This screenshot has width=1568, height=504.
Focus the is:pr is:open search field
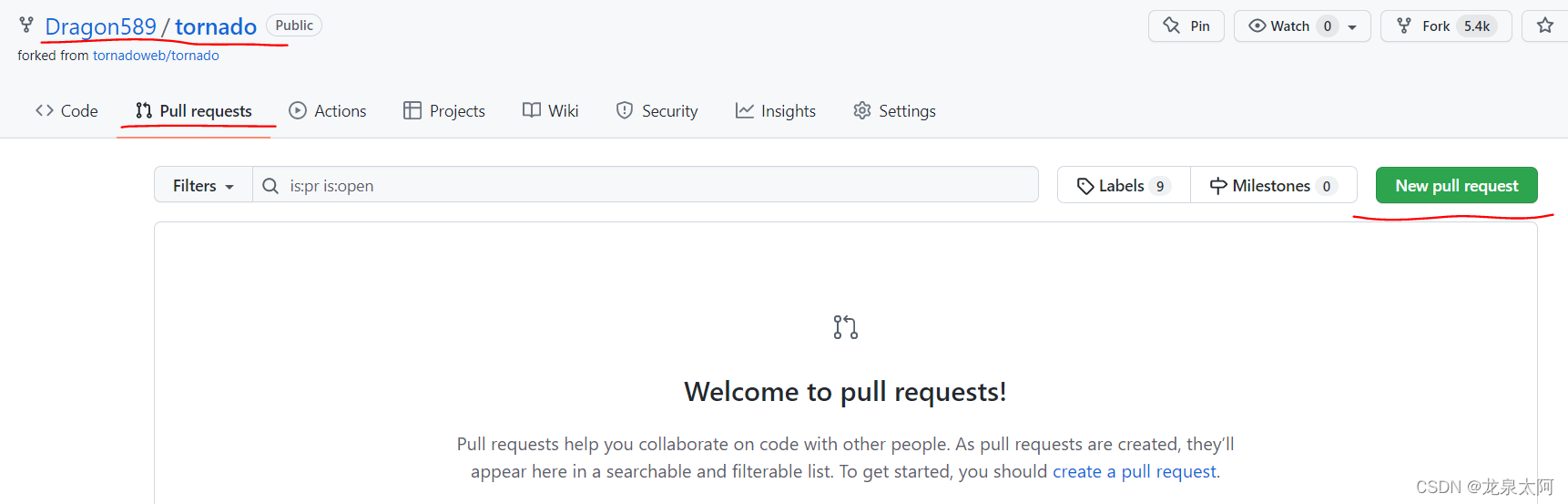click(646, 185)
